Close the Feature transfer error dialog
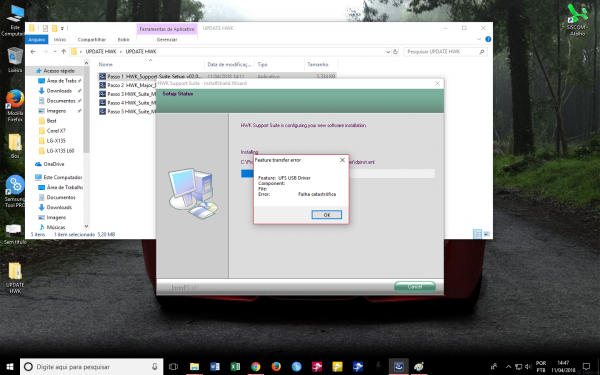 [x=342, y=160]
